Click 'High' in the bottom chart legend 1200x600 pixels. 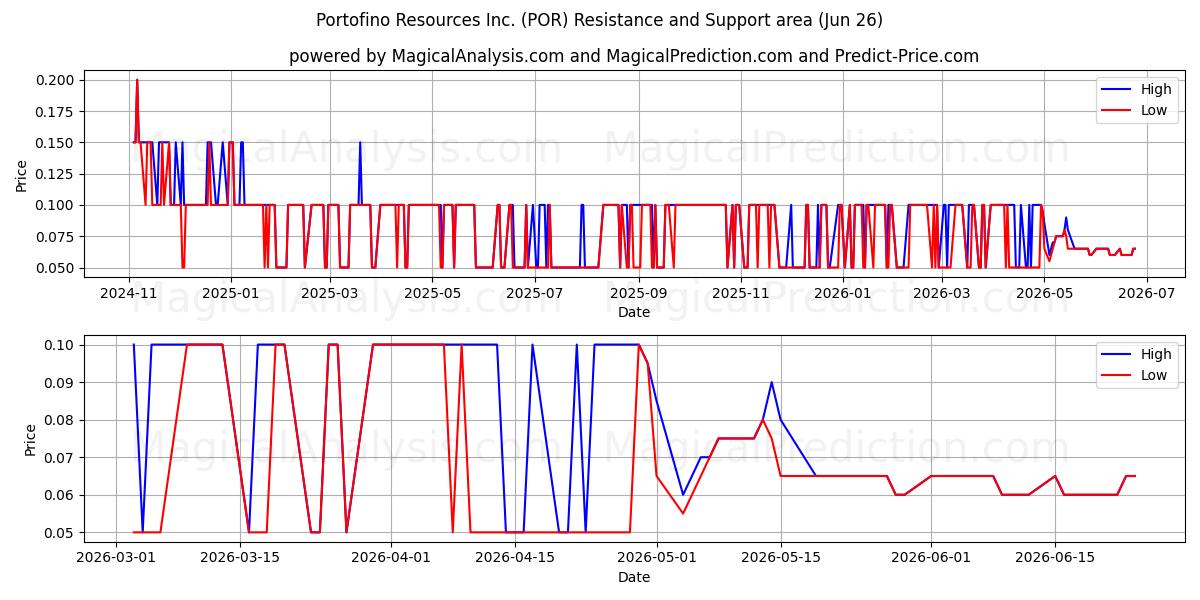(x=1156, y=354)
